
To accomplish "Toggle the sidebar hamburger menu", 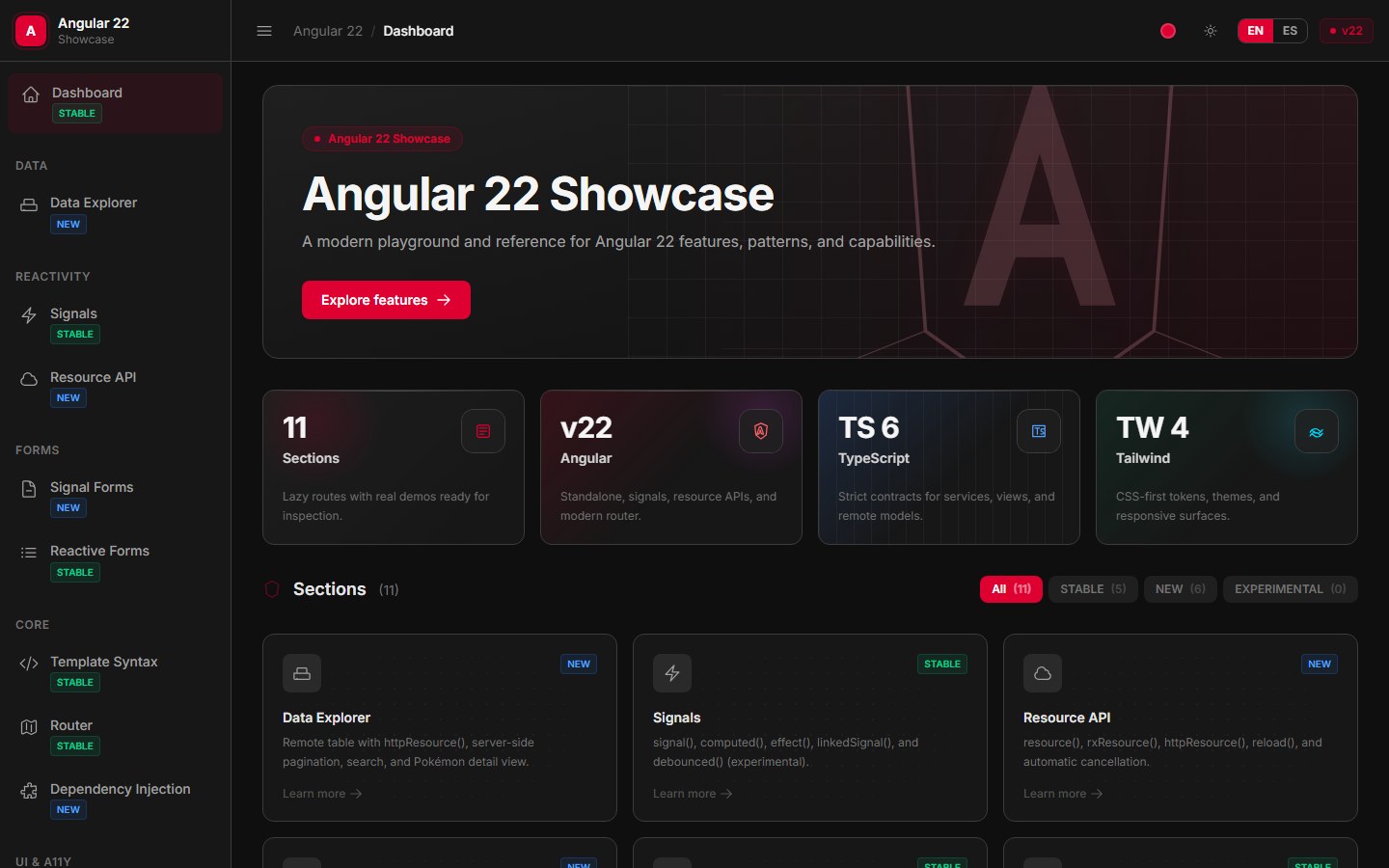I will (x=264, y=31).
